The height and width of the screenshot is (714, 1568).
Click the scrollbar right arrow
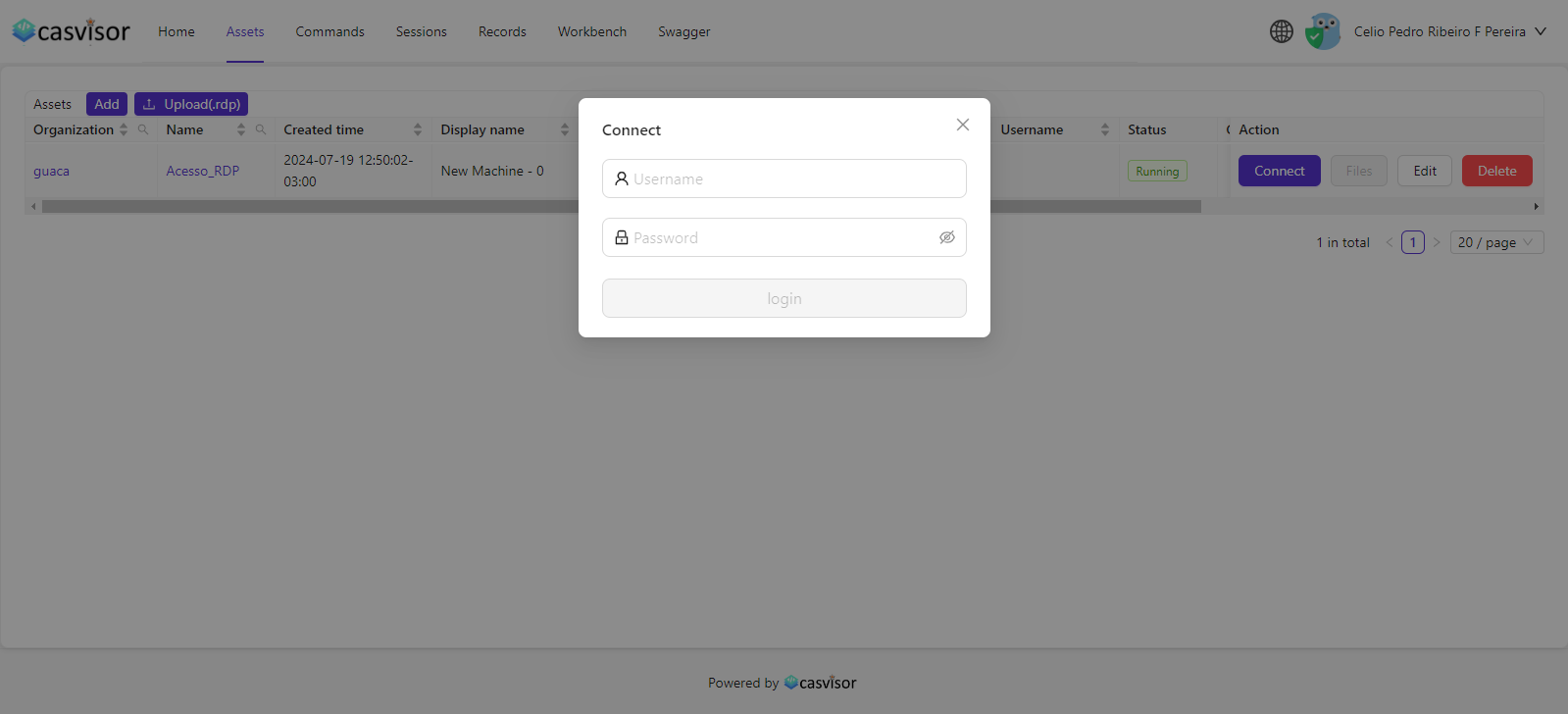click(1537, 207)
